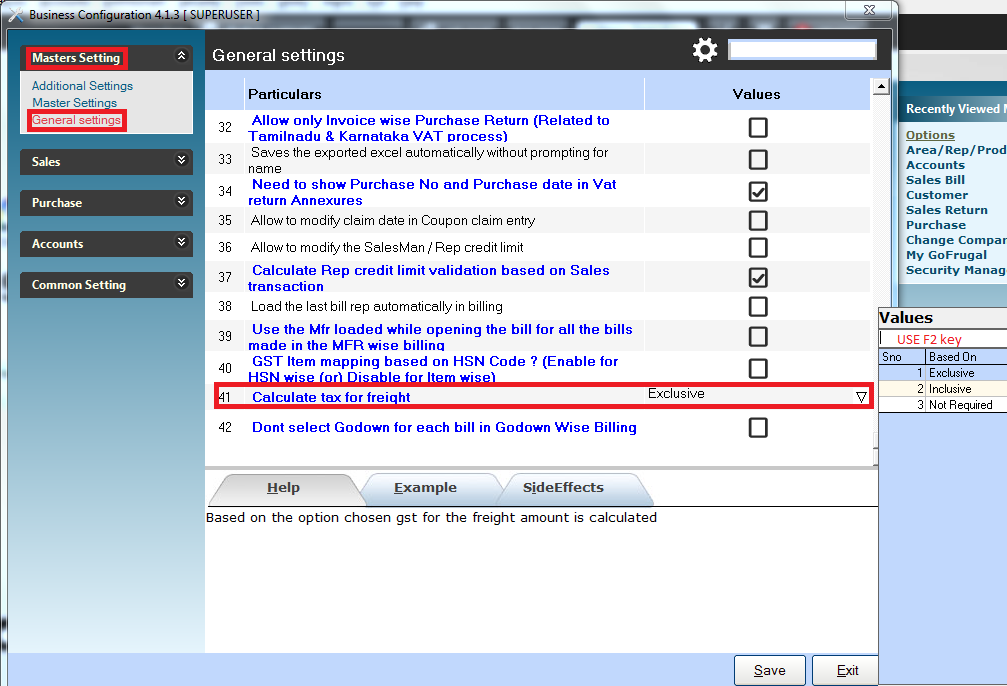This screenshot has height=686, width=1007.
Task: Click the Particulars column header
Action: coord(444,94)
